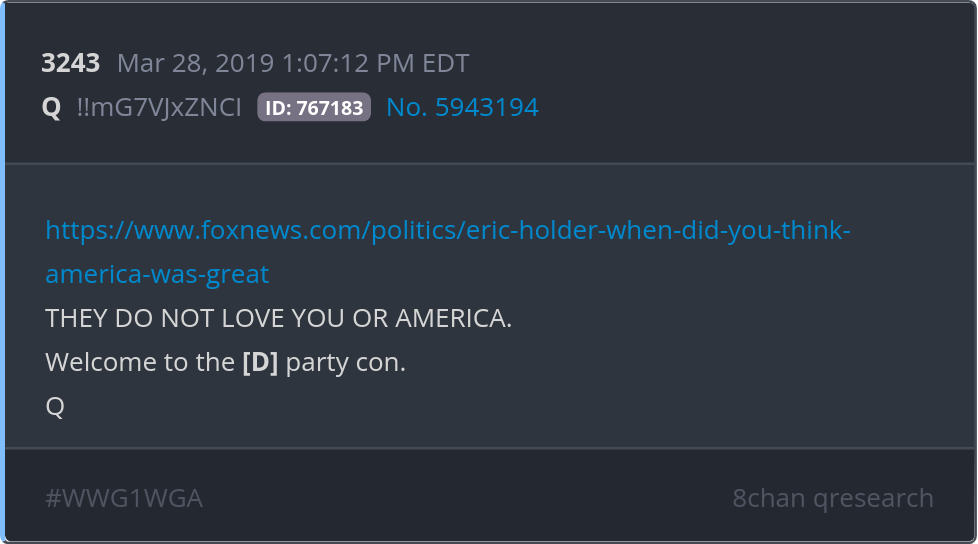The height and width of the screenshot is (544, 978).
Task: Click the THEY DO NOT LOVE YOU line
Action: coord(278,318)
